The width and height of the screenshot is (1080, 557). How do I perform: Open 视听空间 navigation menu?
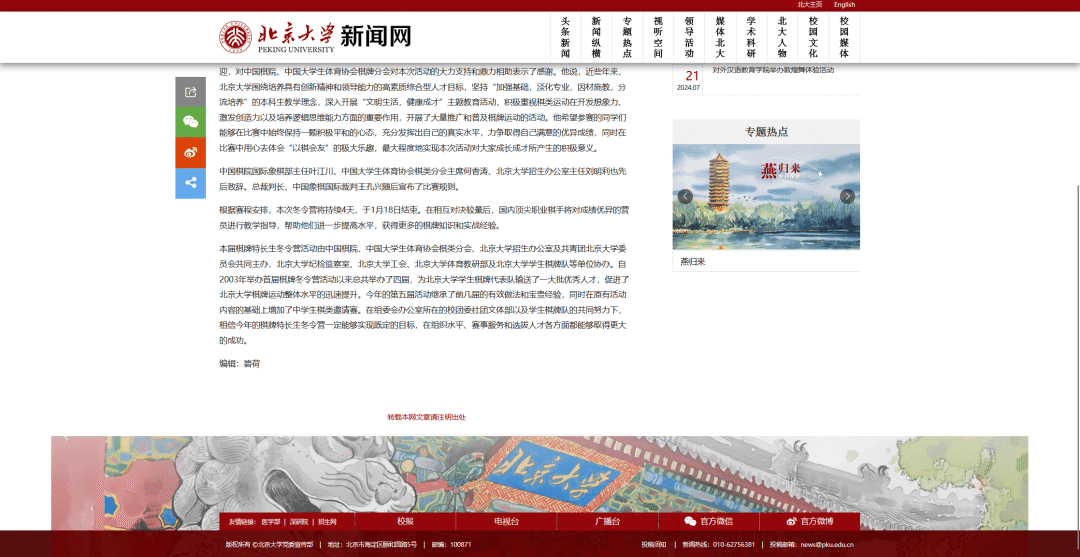coord(658,37)
